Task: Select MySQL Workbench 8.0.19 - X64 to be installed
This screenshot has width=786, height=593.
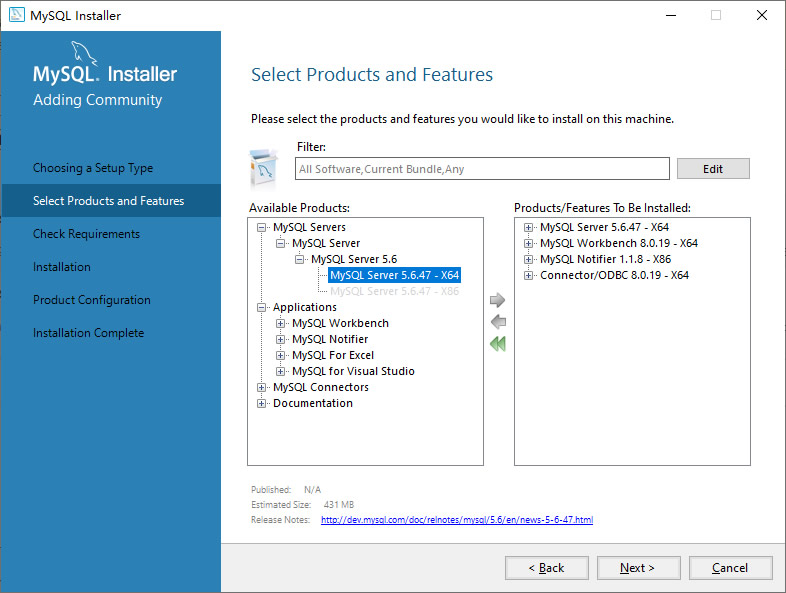Action: [x=619, y=243]
